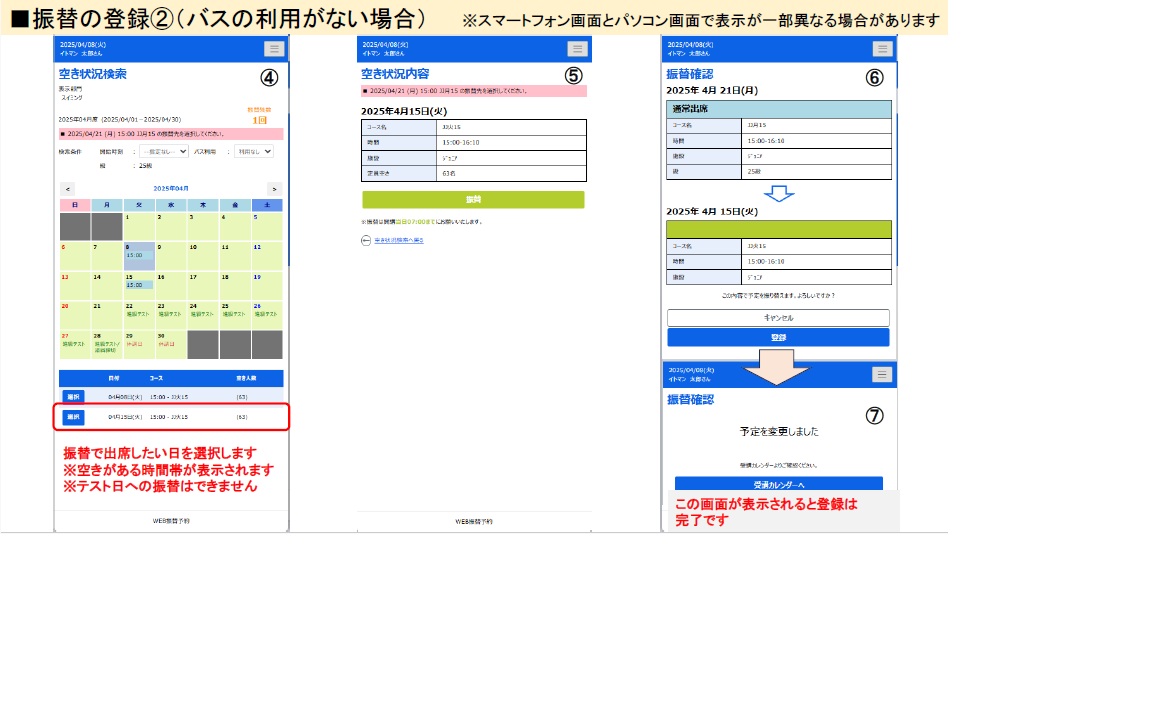1172x724 pixels.
Task: Click the back arrow circle icon in screen ⑤
Action: coord(366,241)
